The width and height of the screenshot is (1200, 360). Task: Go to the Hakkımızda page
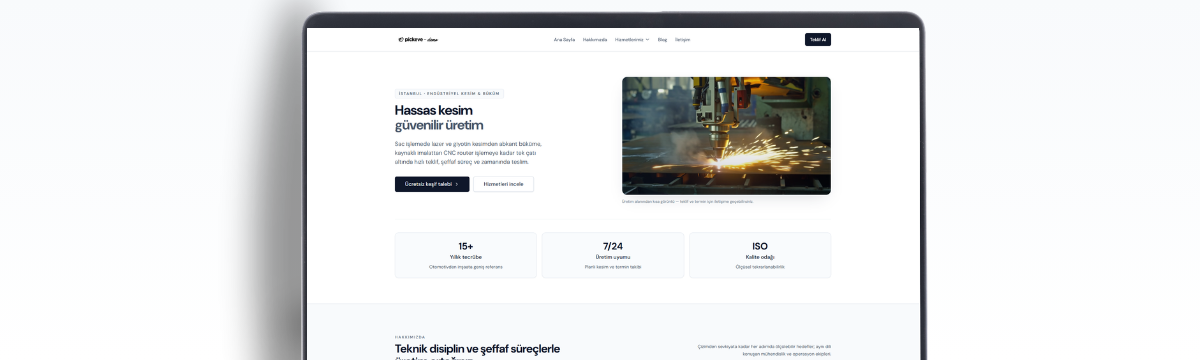click(595, 40)
